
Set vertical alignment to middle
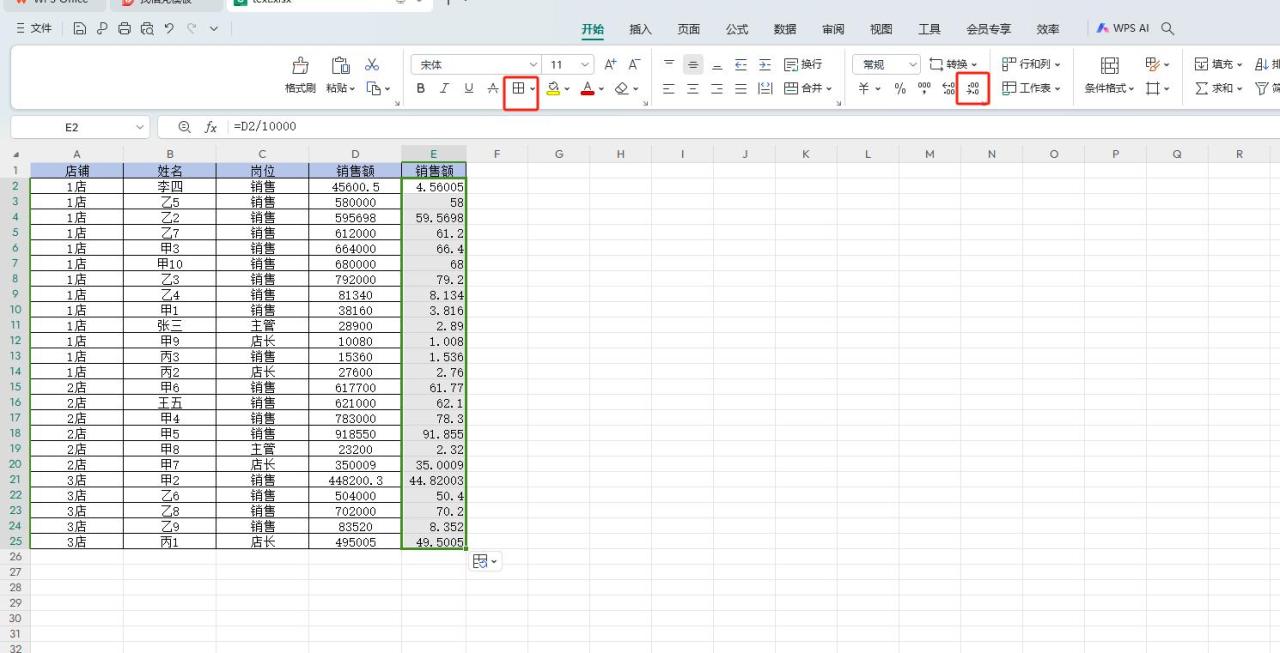(693, 64)
